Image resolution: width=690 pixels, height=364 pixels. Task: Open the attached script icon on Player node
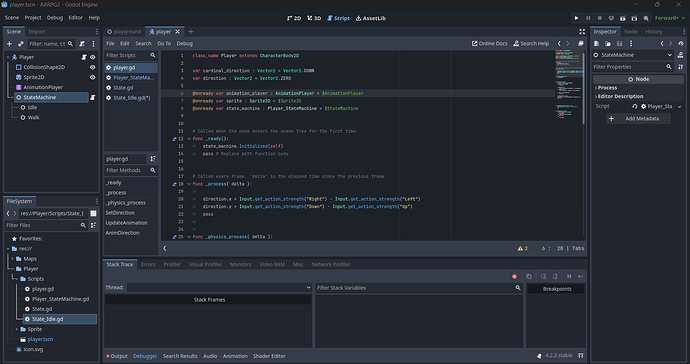84,57
